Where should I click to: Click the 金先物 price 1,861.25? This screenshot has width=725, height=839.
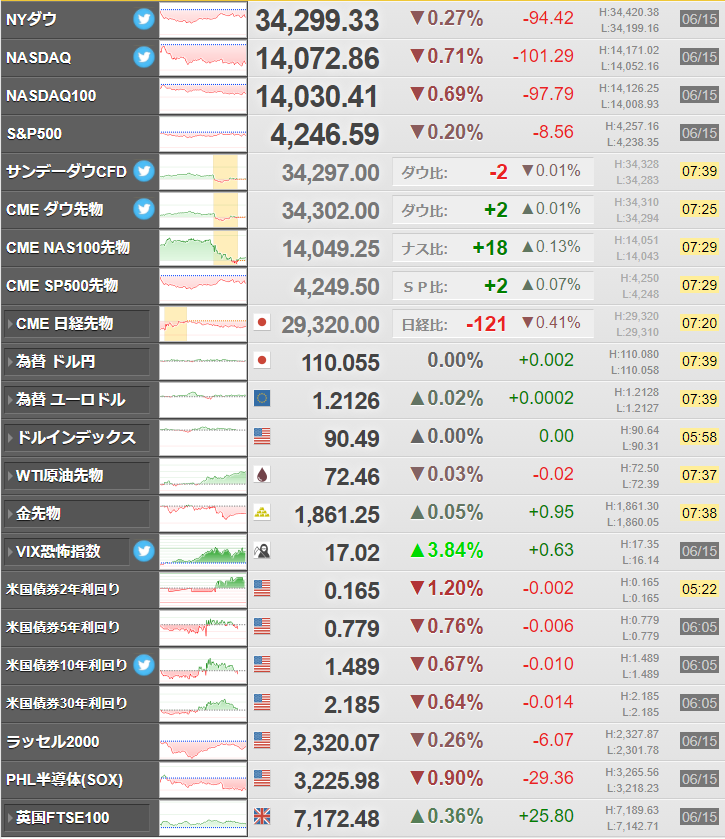[337, 515]
